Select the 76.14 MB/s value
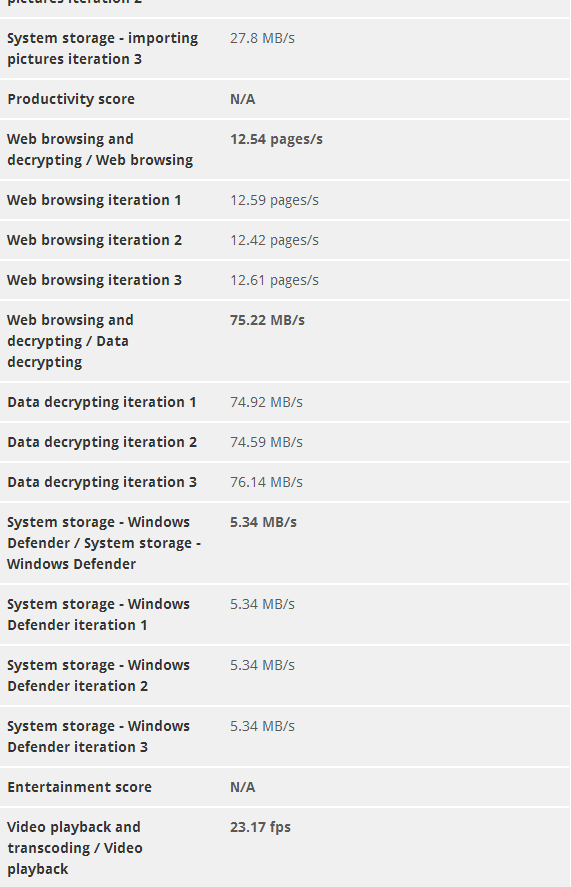The width and height of the screenshot is (571, 887). pyautogui.click(x=266, y=482)
